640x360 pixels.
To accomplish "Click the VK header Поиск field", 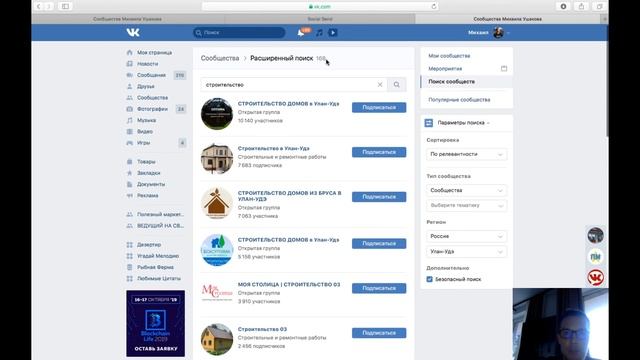I will (239, 32).
